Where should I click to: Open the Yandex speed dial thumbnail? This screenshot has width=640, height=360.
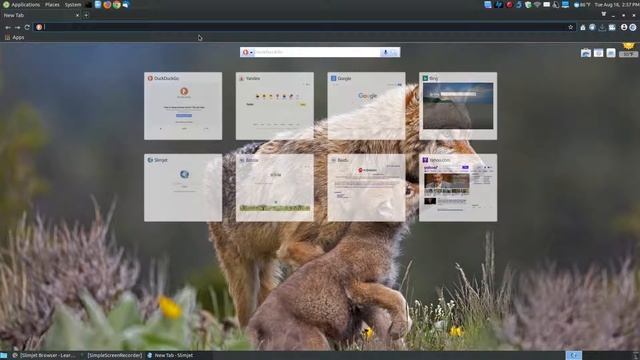275,106
